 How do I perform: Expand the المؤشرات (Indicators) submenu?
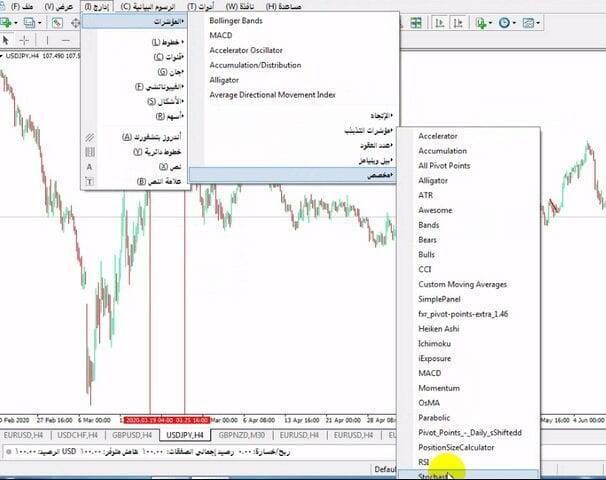(x=134, y=21)
